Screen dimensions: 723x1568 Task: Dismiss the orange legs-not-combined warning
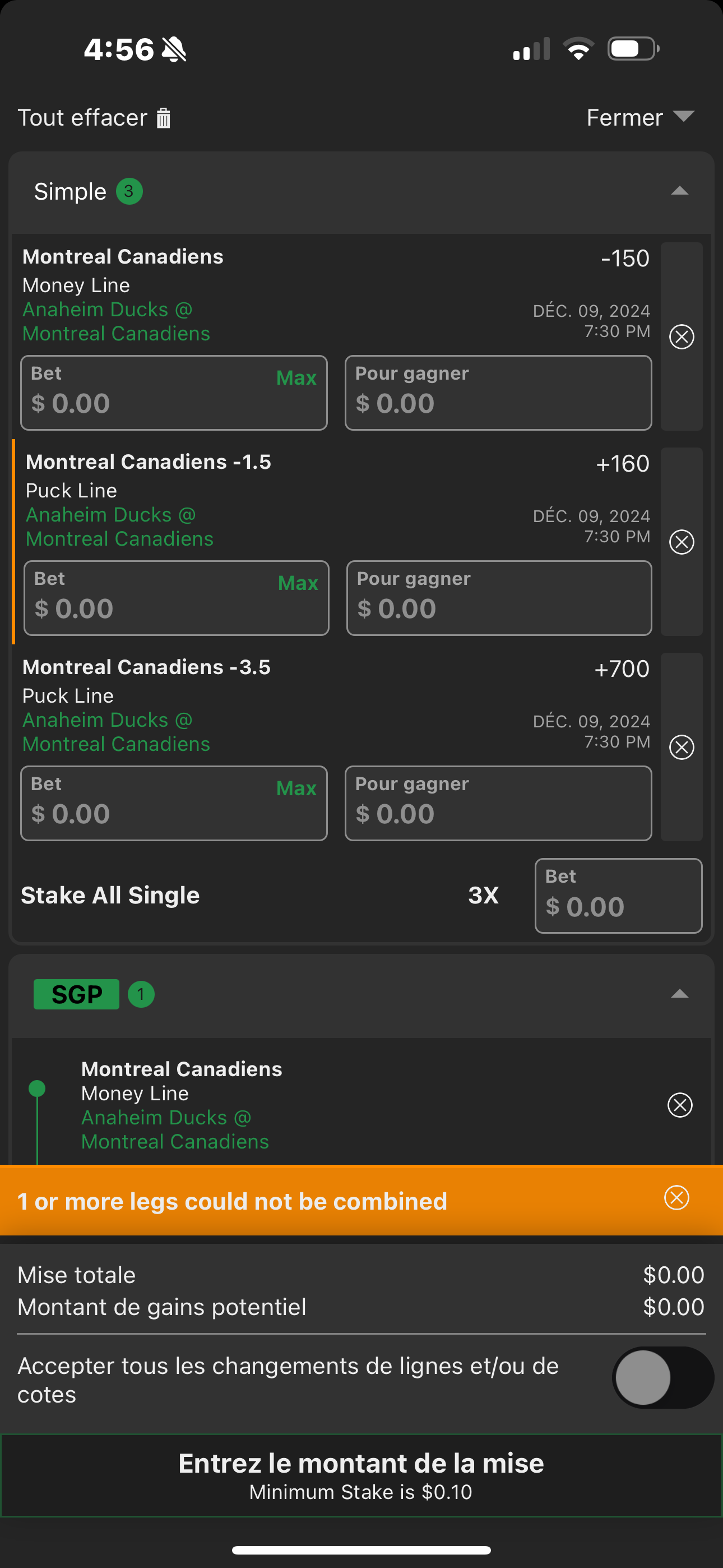(676, 1197)
